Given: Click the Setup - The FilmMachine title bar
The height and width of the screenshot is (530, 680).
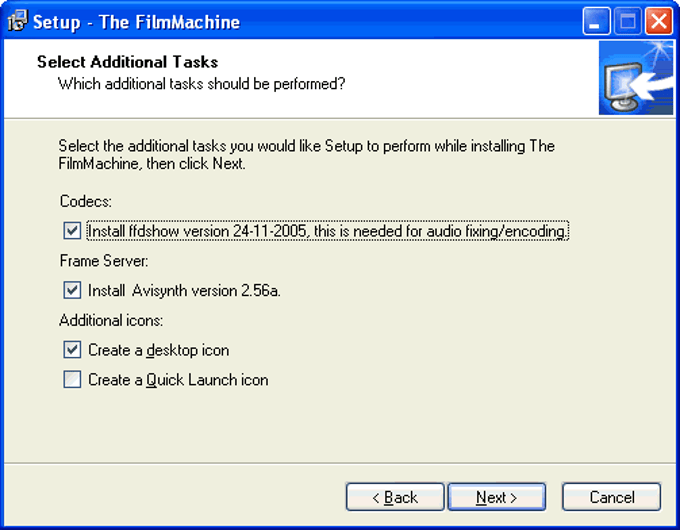Looking at the screenshot, I should (x=304, y=21).
